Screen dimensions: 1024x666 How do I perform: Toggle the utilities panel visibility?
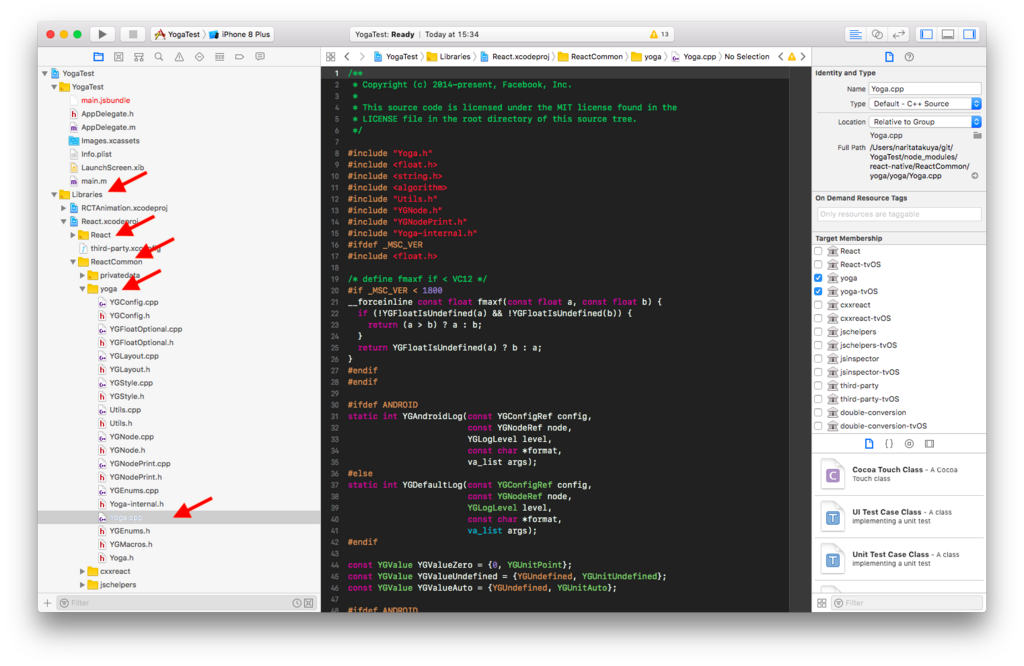(x=969, y=34)
